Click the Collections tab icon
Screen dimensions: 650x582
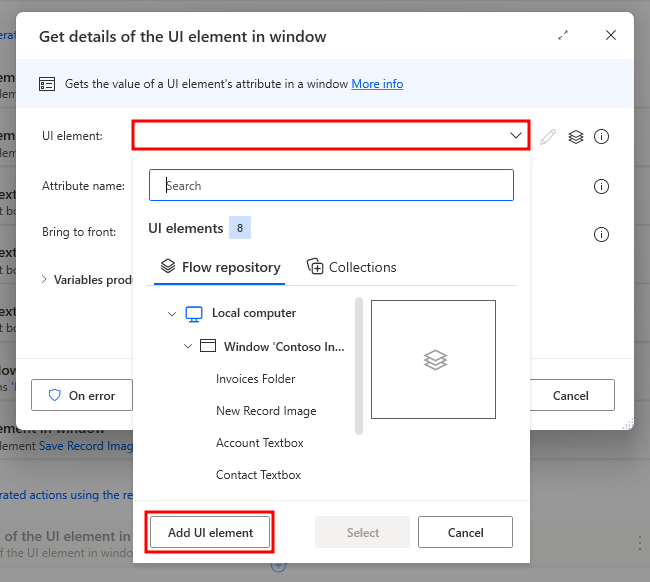[x=315, y=266]
